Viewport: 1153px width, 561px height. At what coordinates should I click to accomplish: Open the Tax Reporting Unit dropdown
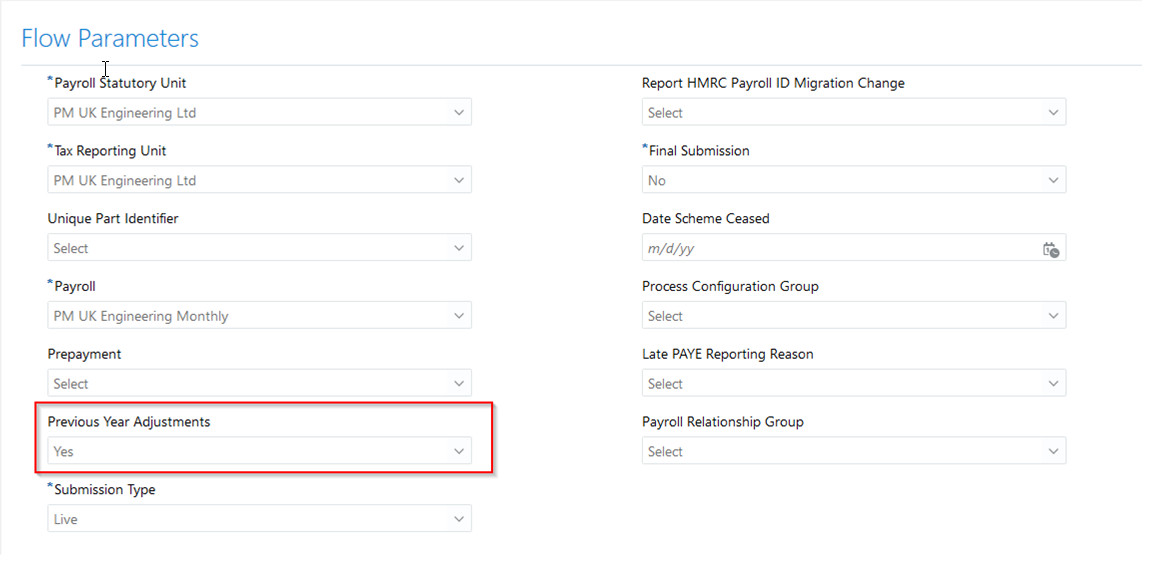point(259,181)
